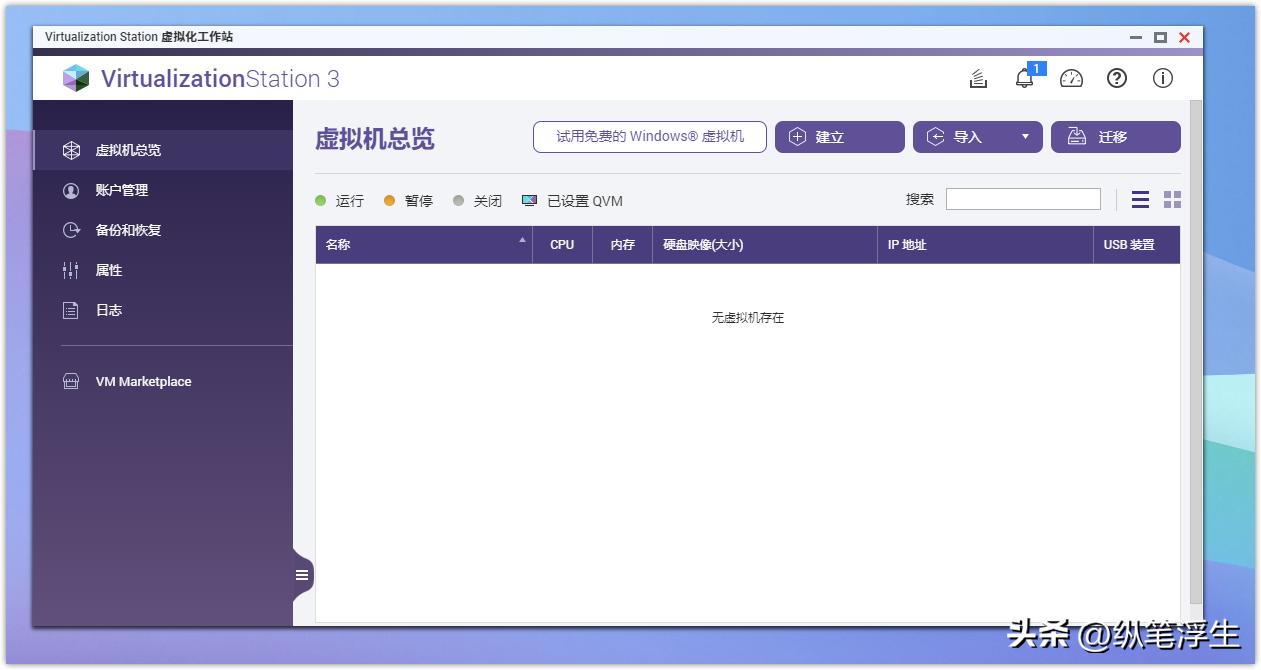View the information icon in the header
This screenshot has height=670, width=1261.
1162,77
